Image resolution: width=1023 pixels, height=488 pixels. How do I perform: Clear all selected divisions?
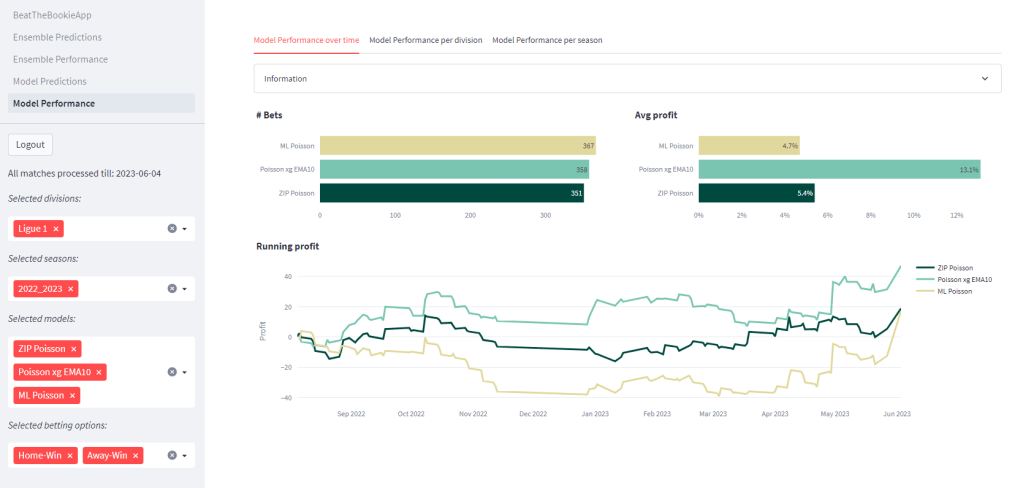[x=171, y=229]
